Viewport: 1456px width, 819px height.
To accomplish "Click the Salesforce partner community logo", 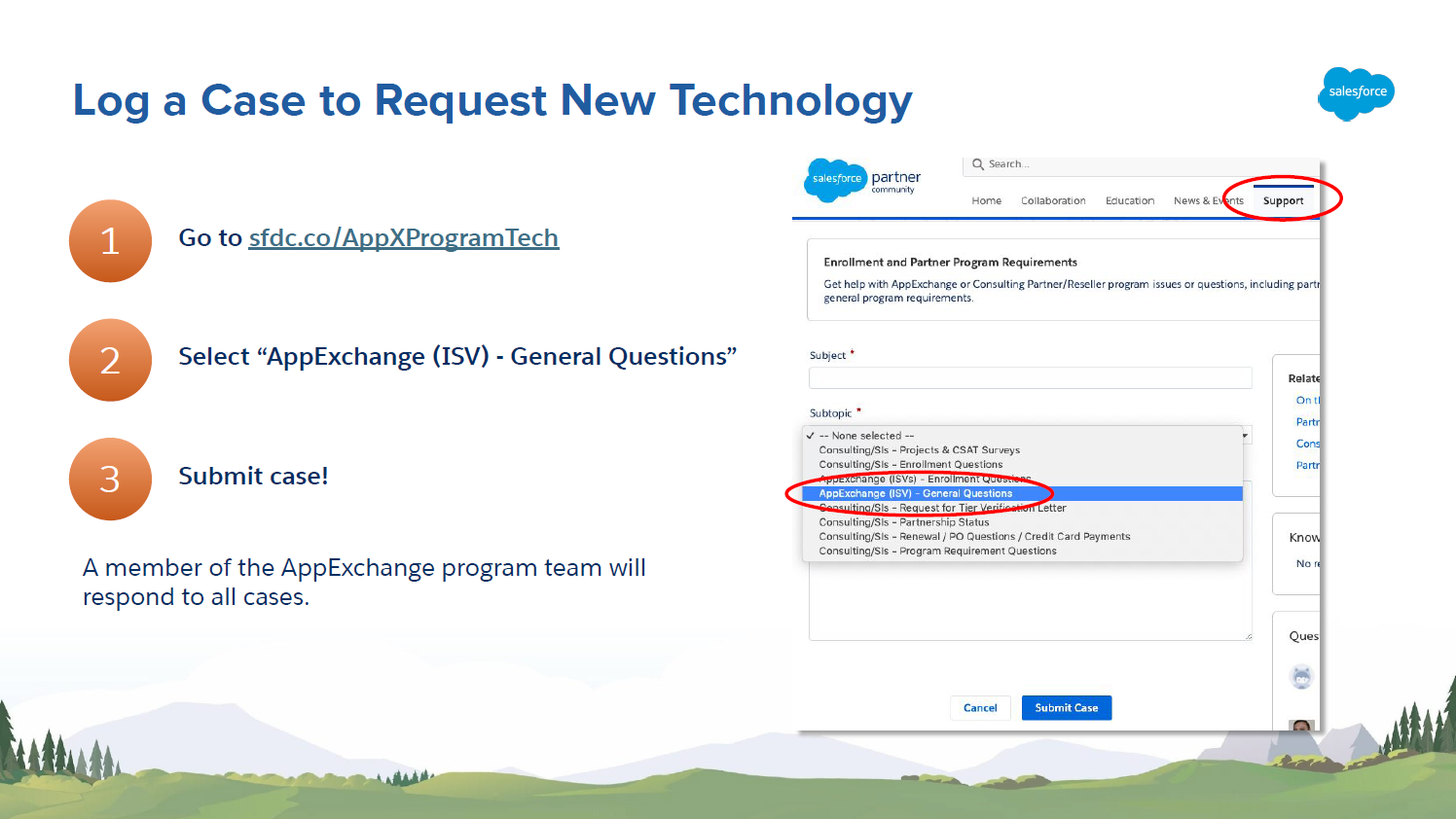I will pyautogui.click(x=863, y=180).
